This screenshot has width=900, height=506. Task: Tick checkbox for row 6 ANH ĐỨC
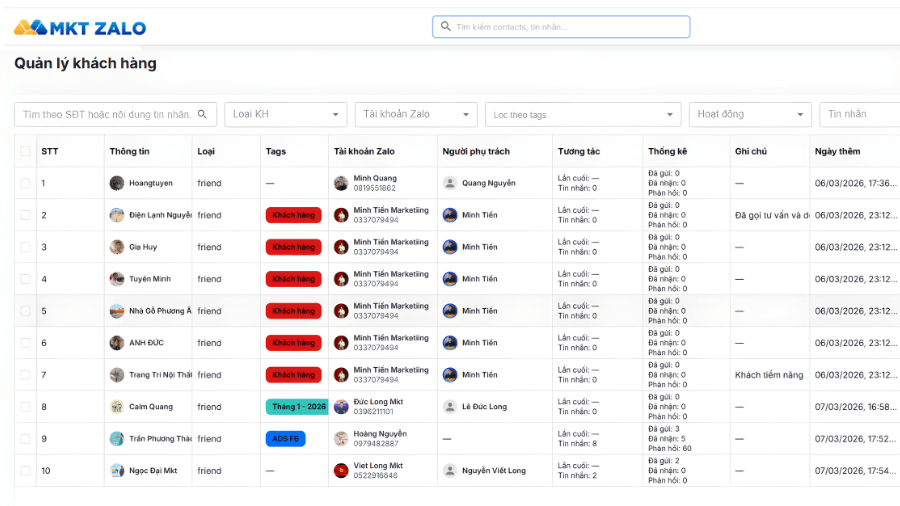coord(25,343)
